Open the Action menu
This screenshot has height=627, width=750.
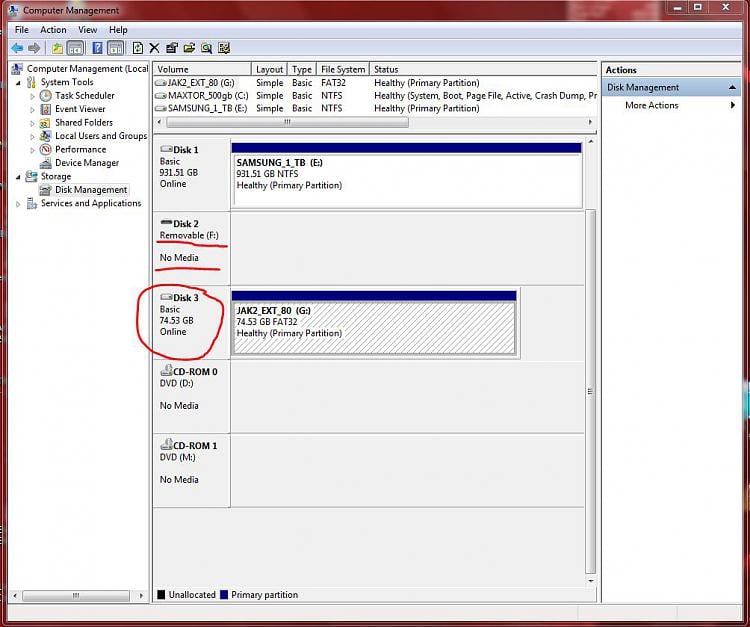click(x=53, y=30)
